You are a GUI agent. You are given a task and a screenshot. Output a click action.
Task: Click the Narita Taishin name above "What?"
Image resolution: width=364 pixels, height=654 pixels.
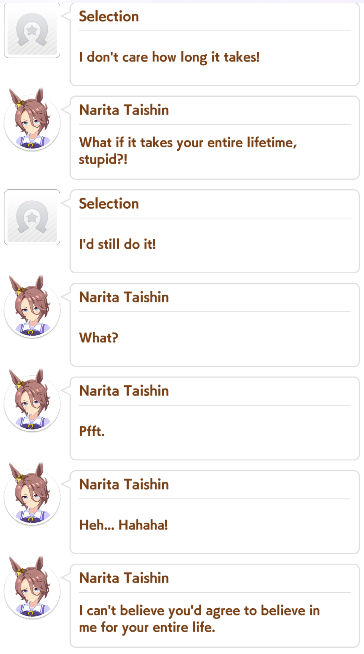point(124,297)
